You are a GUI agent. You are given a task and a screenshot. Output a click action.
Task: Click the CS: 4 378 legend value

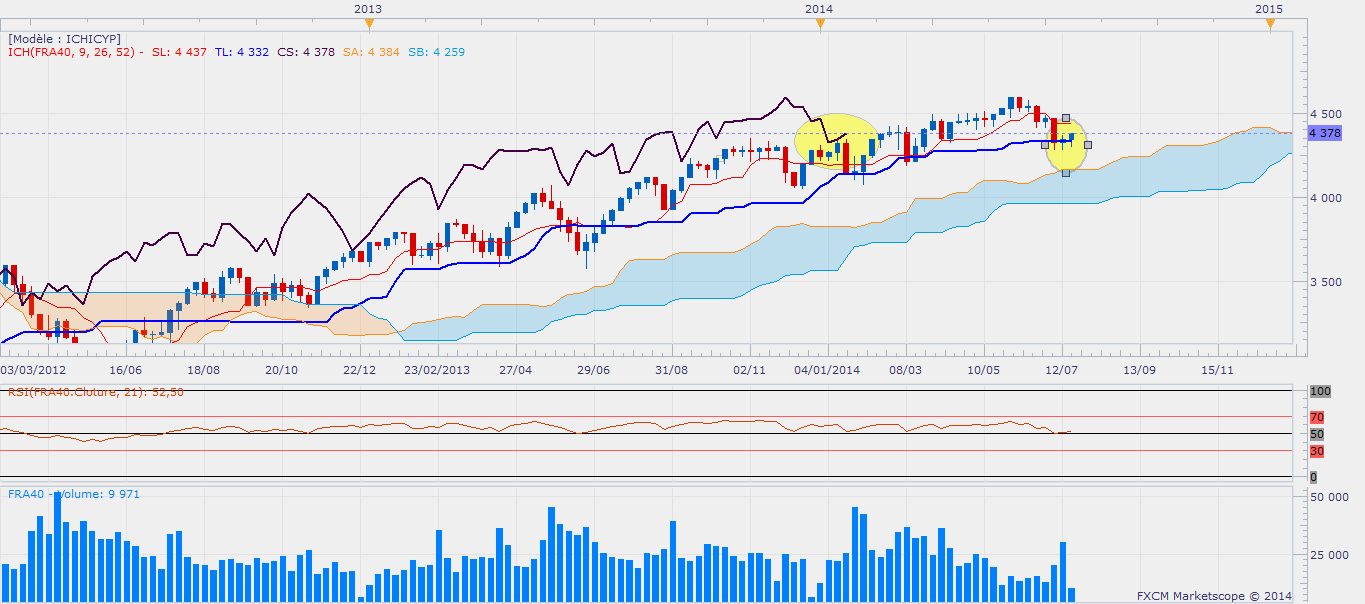coord(306,51)
